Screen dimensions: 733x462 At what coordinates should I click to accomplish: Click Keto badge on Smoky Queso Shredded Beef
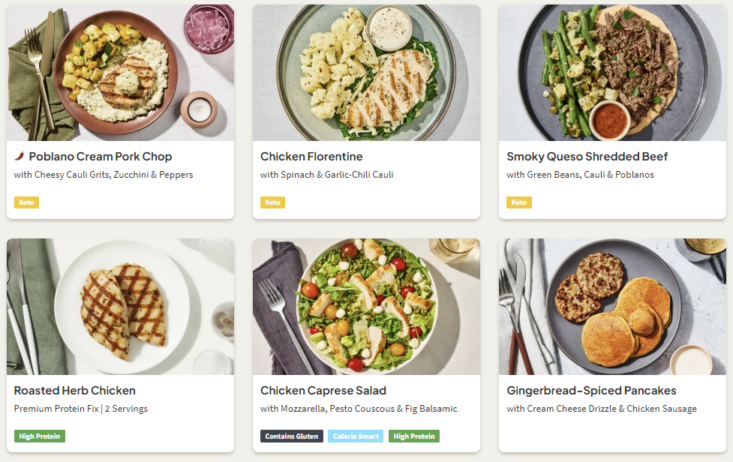tap(518, 202)
